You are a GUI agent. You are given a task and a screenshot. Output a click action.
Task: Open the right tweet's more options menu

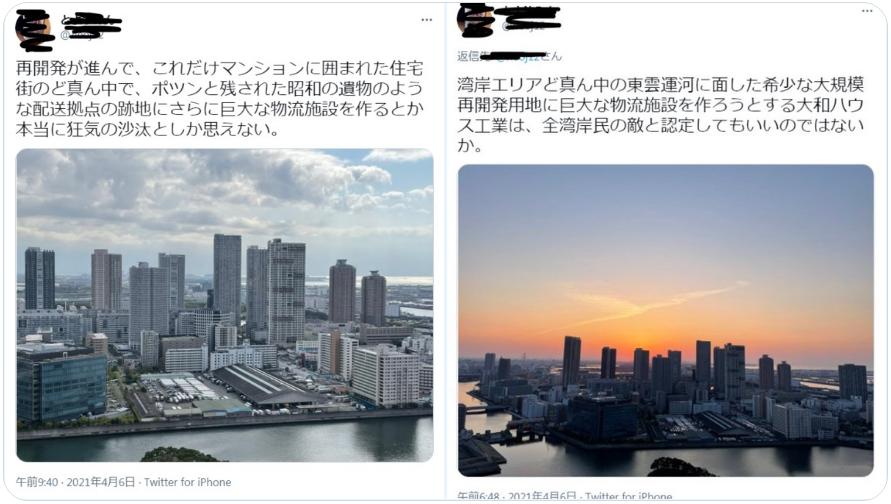pos(867,11)
